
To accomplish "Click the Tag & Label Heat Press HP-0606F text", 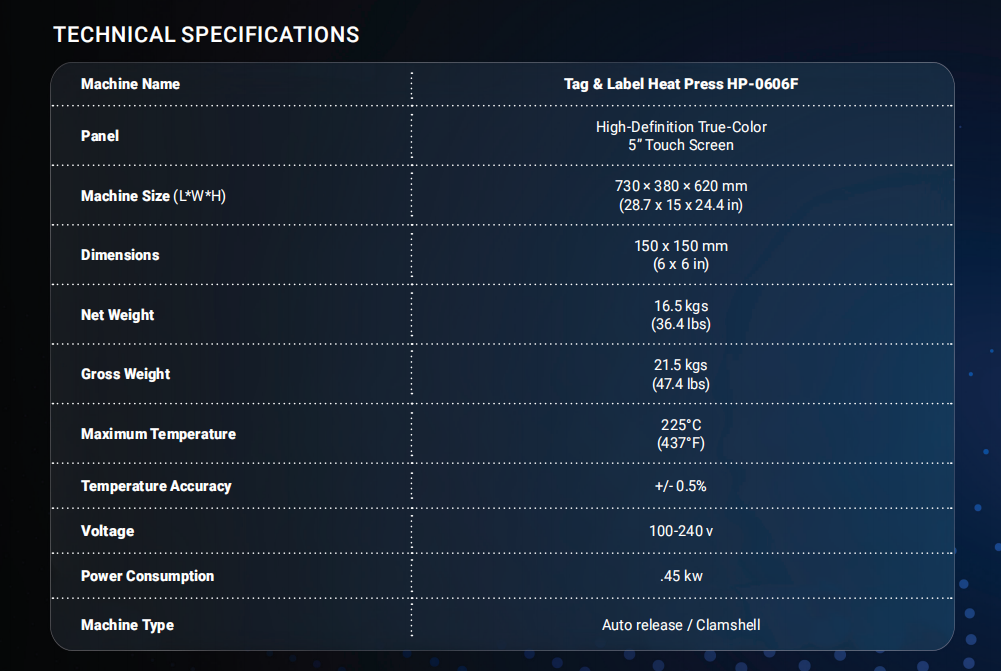I will pyautogui.click(x=681, y=84).
